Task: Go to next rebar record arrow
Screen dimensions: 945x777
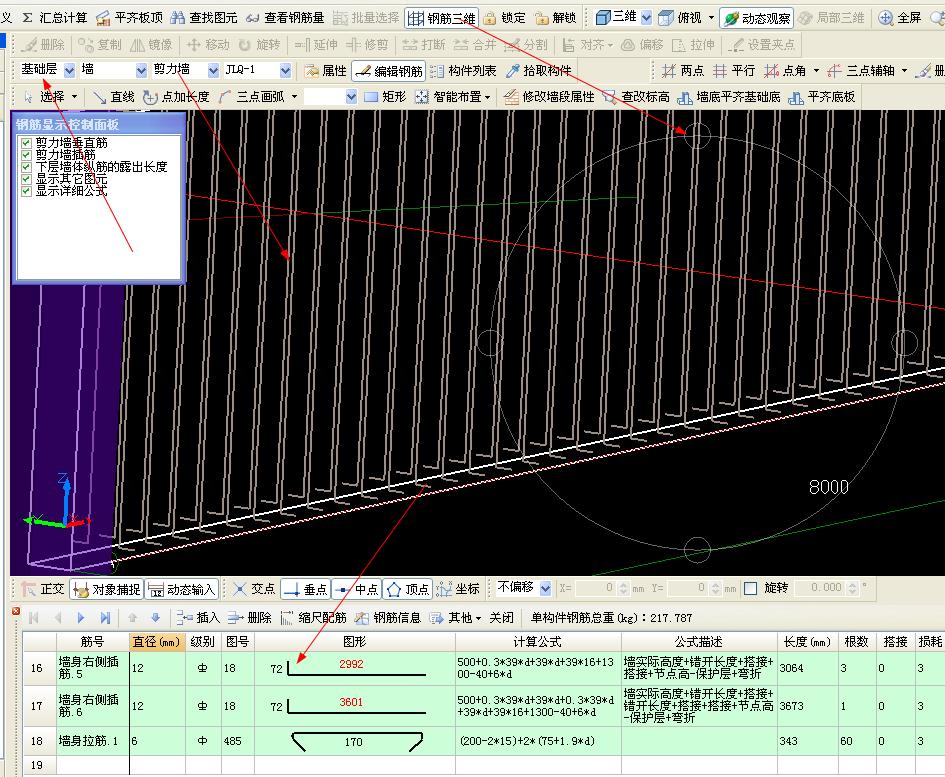Action: click(80, 617)
